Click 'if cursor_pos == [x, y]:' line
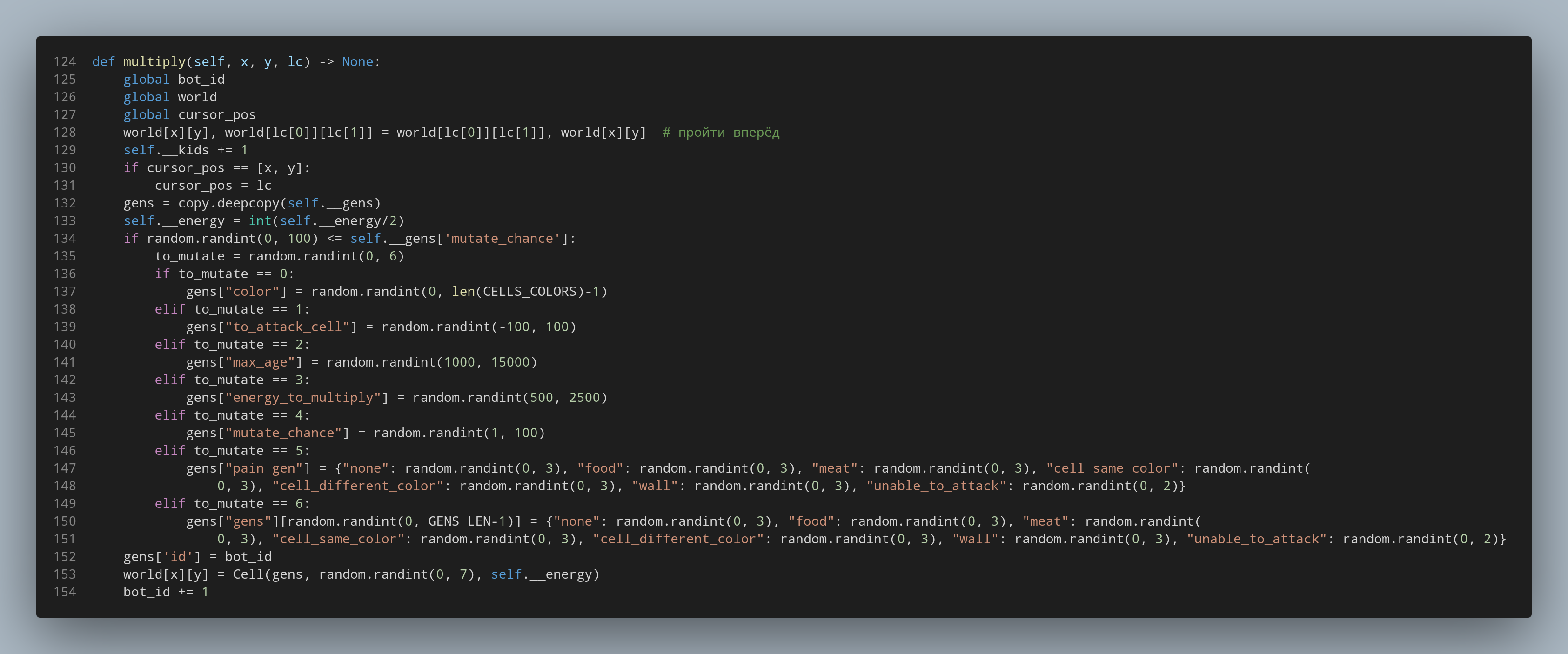 click(x=217, y=168)
